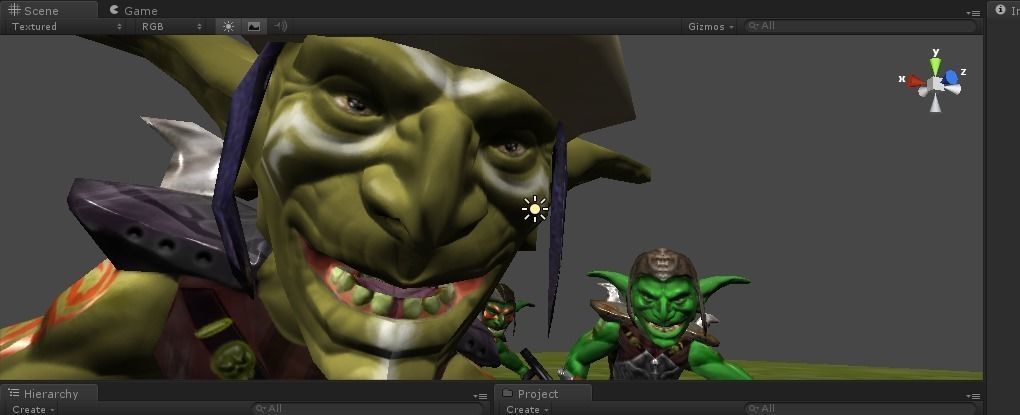Click the Project search field
1020x415 pixels.
tap(860, 408)
